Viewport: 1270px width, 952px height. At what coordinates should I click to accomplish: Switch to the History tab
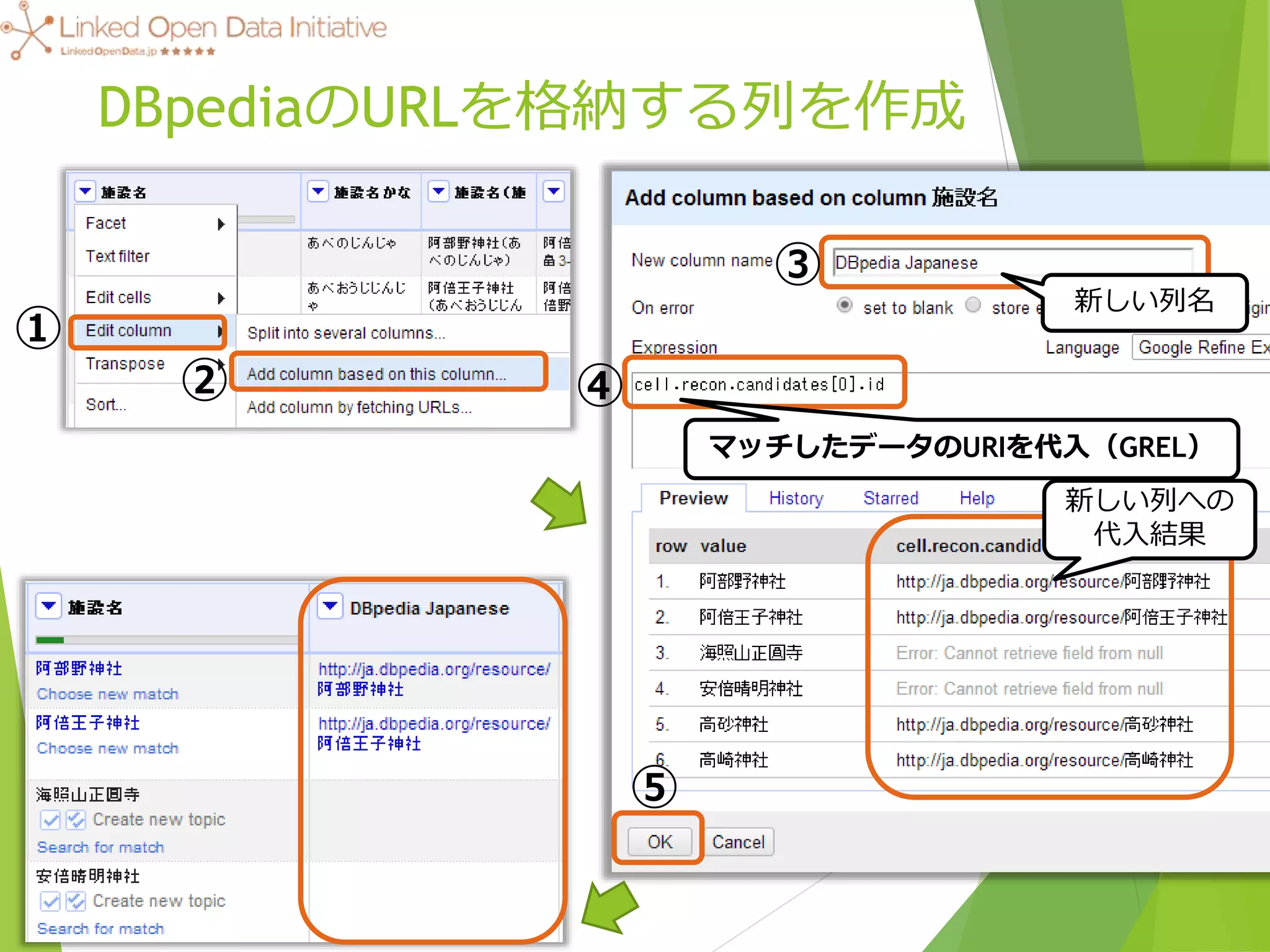click(796, 498)
